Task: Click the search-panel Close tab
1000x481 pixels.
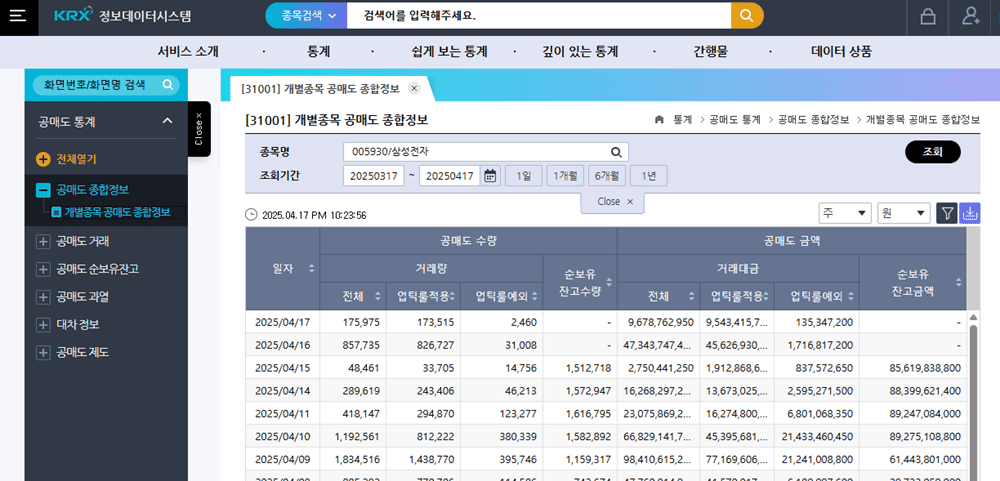Action: [613, 202]
